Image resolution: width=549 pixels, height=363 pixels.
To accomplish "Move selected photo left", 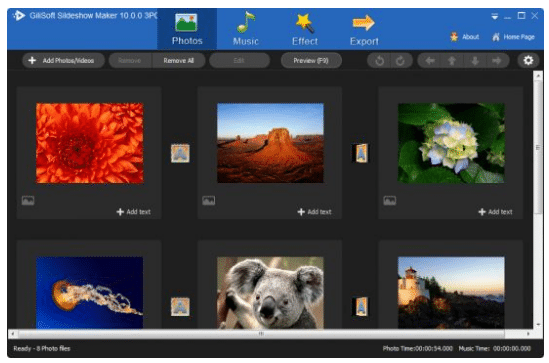I will click(x=430, y=61).
